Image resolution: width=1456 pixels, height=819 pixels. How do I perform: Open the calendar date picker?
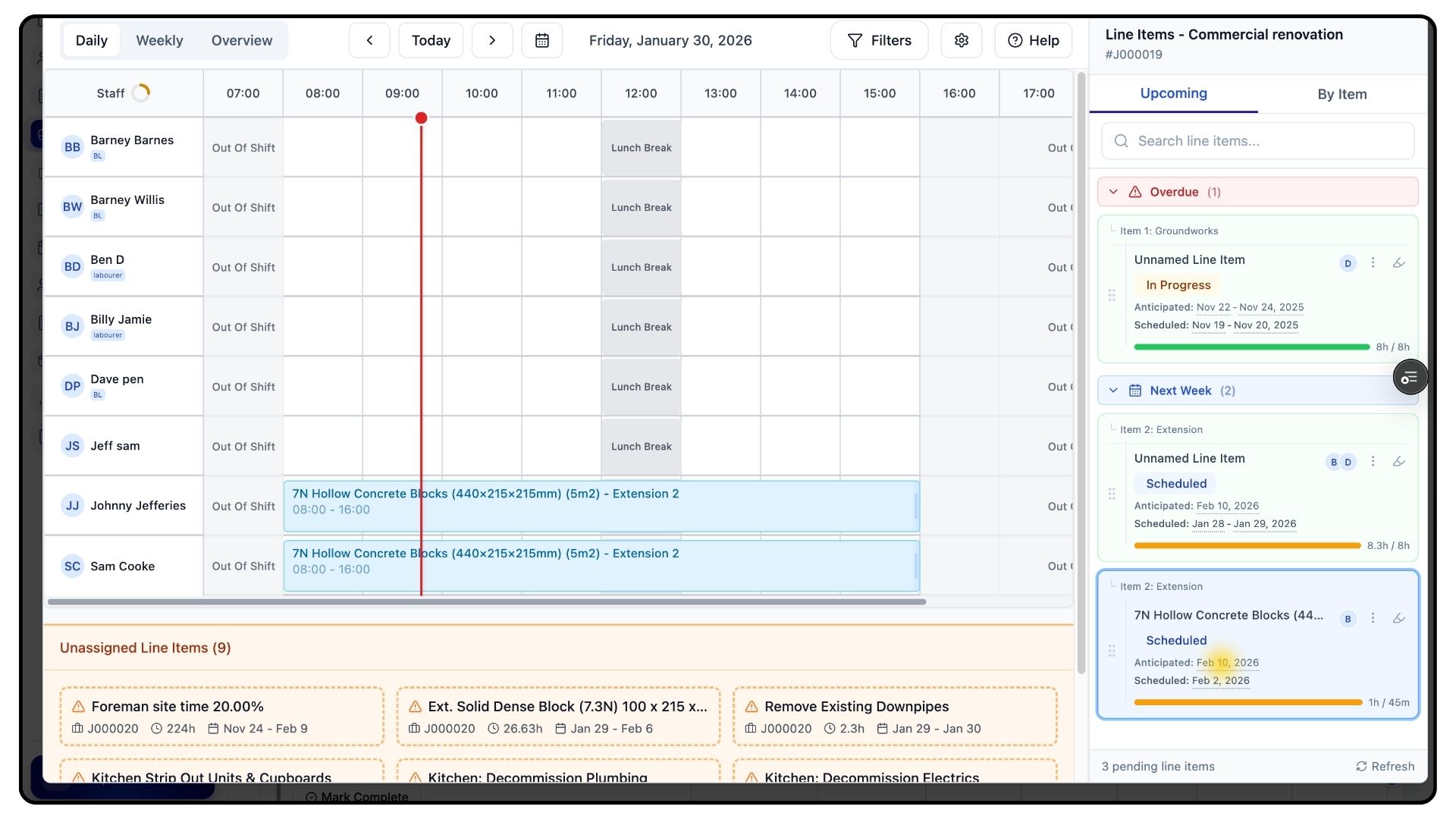(541, 40)
